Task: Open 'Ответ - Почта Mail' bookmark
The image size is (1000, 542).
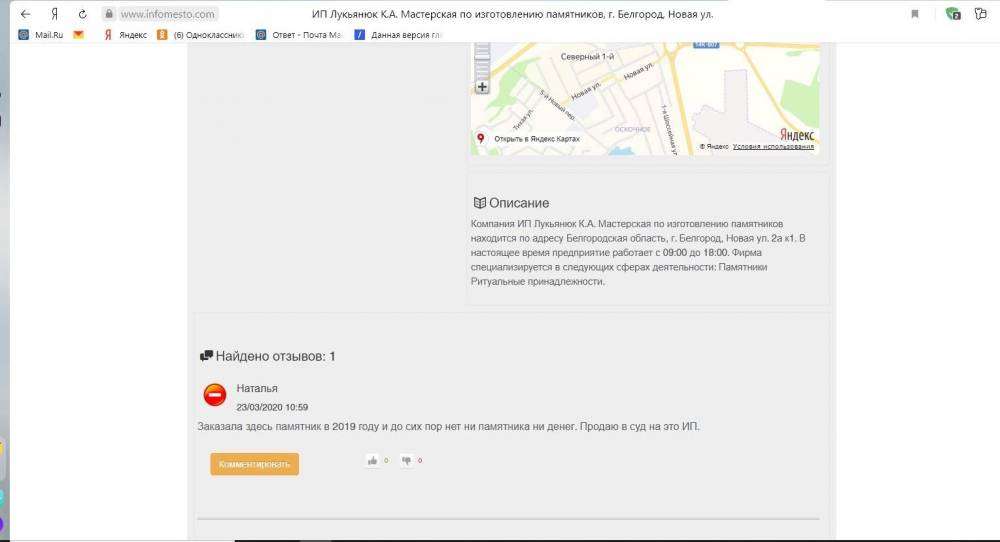Action: pyautogui.click(x=298, y=34)
